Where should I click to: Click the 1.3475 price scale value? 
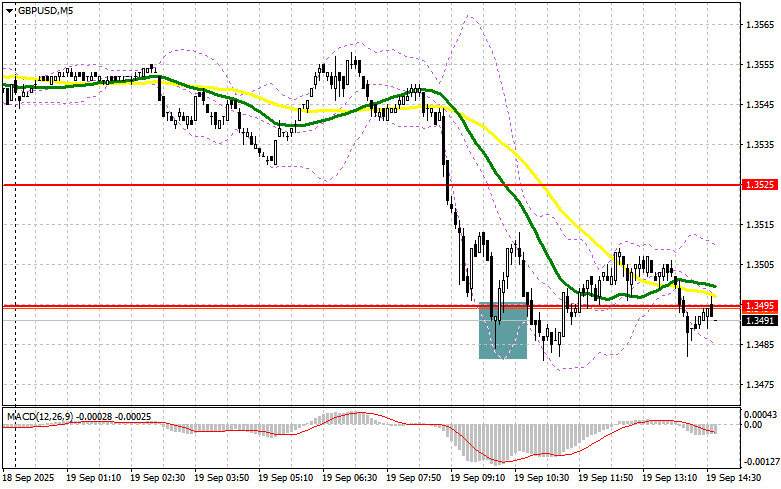click(760, 384)
